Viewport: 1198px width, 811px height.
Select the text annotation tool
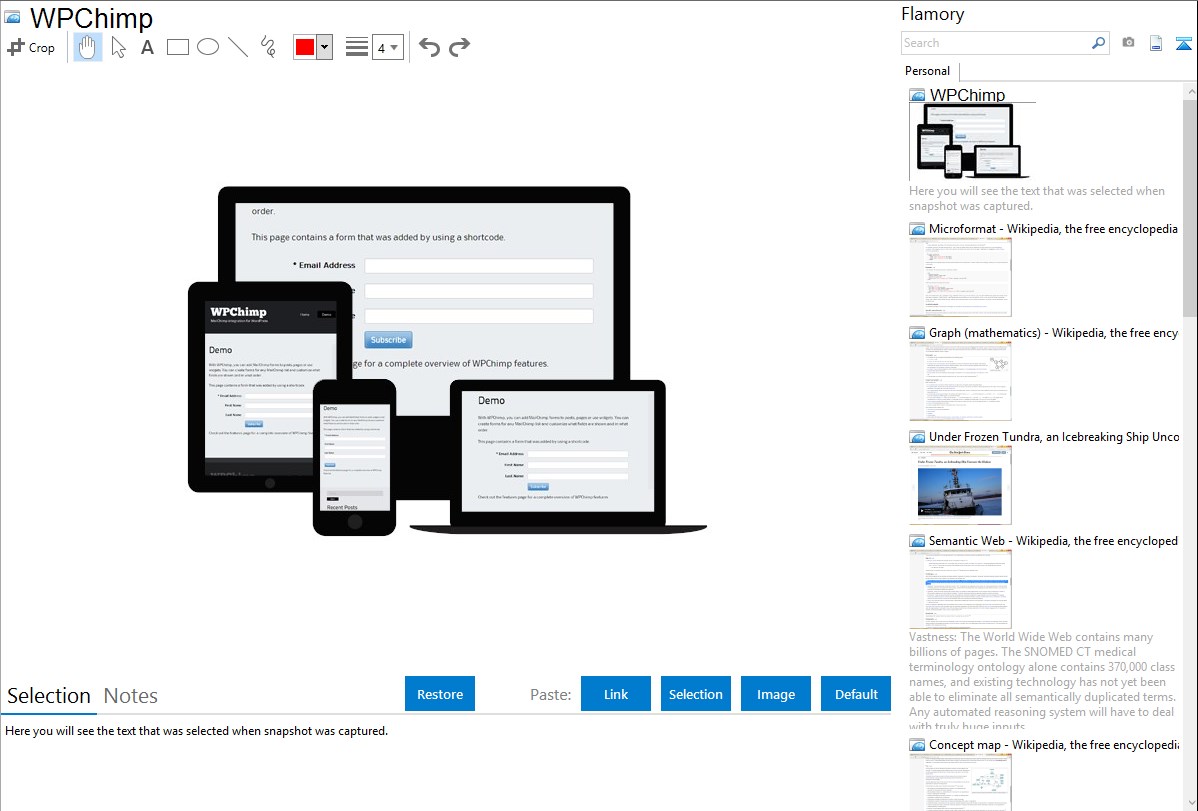coord(147,47)
